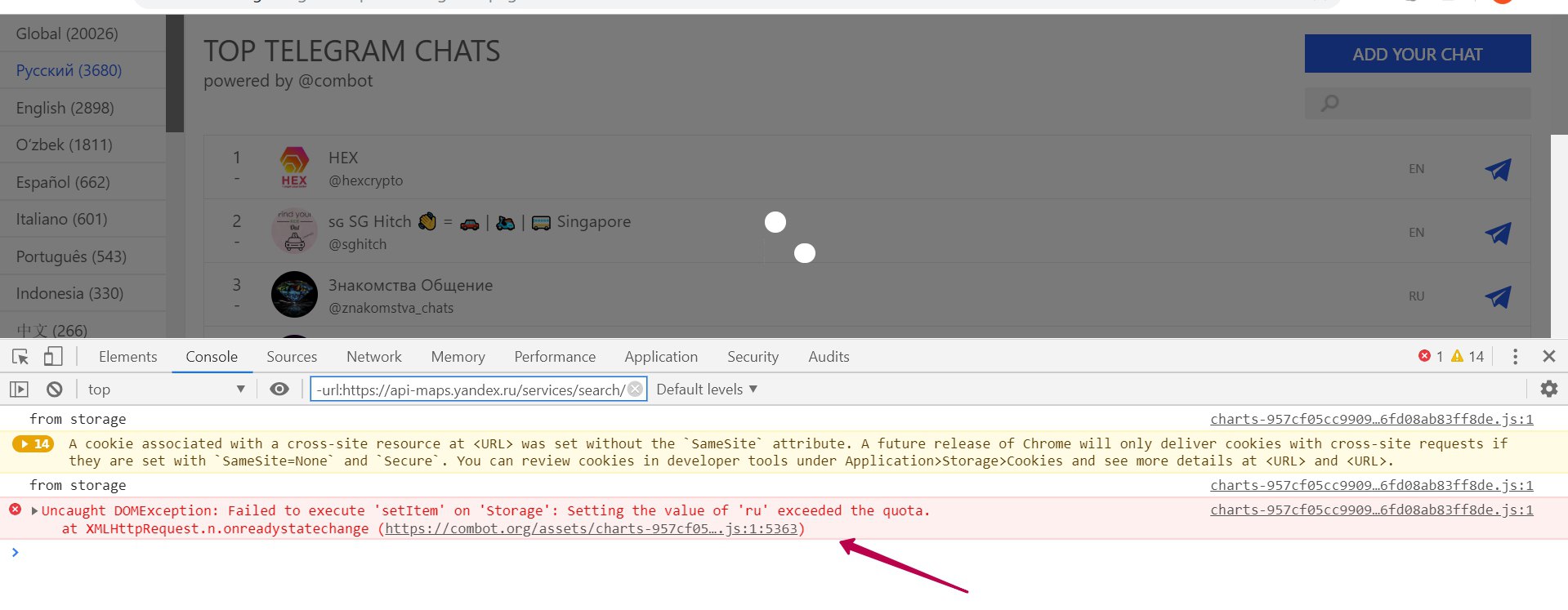Focus the chat search field
This screenshot has width=1568, height=610.
click(1418, 104)
